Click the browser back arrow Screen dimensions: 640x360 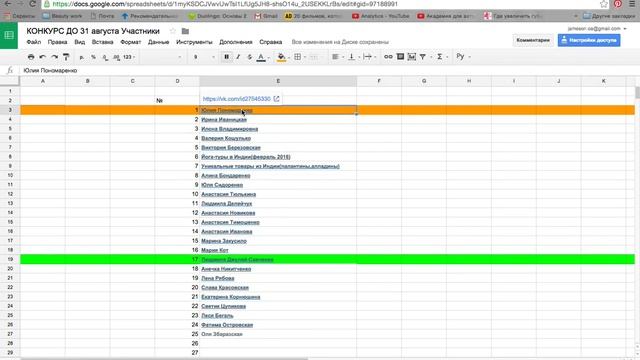(x=8, y=4)
